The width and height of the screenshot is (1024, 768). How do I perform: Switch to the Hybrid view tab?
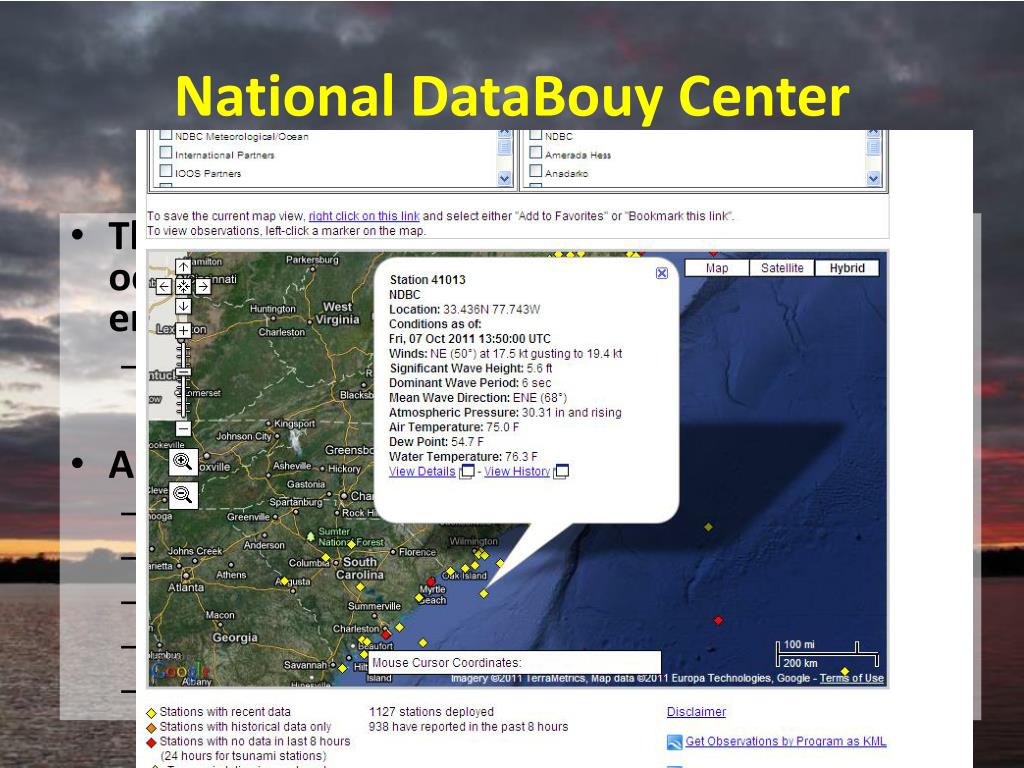(x=847, y=268)
